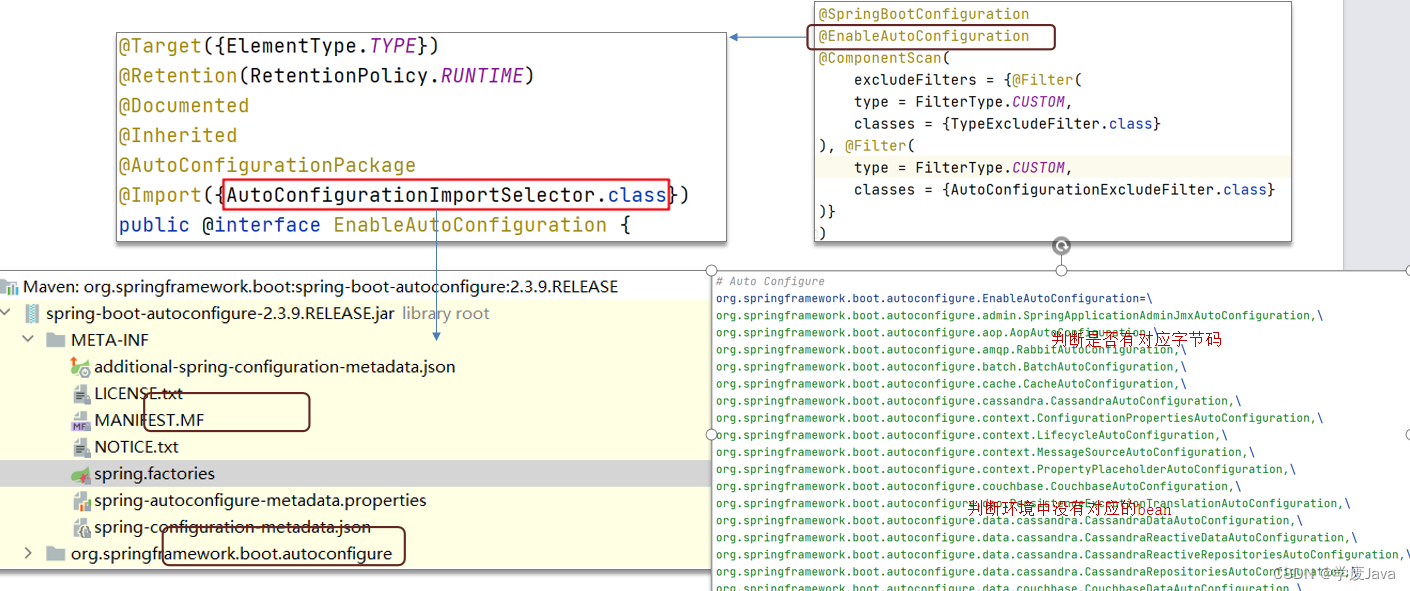Select LICENSE.txt in the tree
The height and width of the screenshot is (591, 1410).
point(138,394)
